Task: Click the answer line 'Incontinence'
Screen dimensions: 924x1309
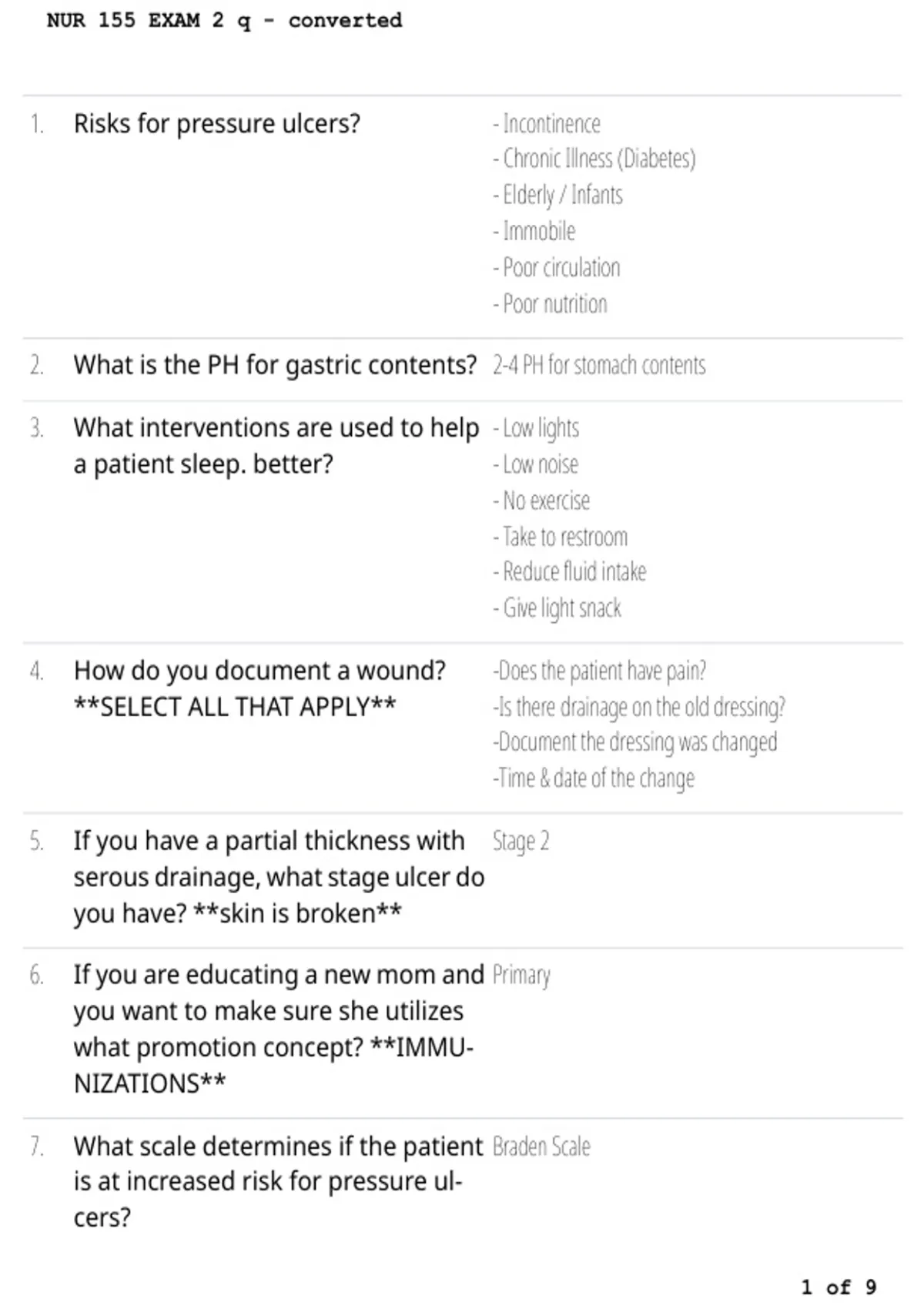Action: click(547, 124)
